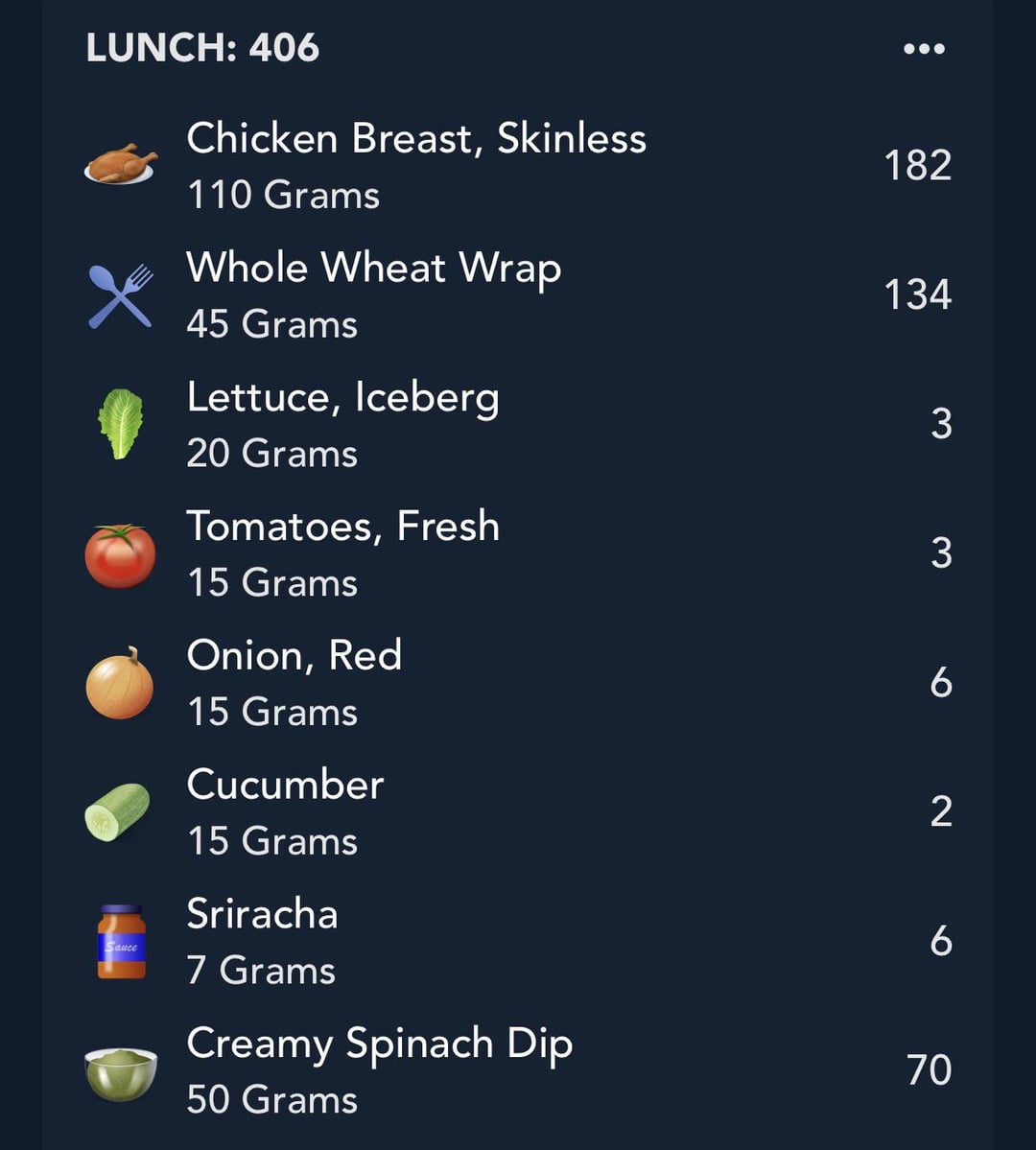Screen dimensions: 1036x1150
Task: Tap the cucumber slice icon
Action: point(117,811)
